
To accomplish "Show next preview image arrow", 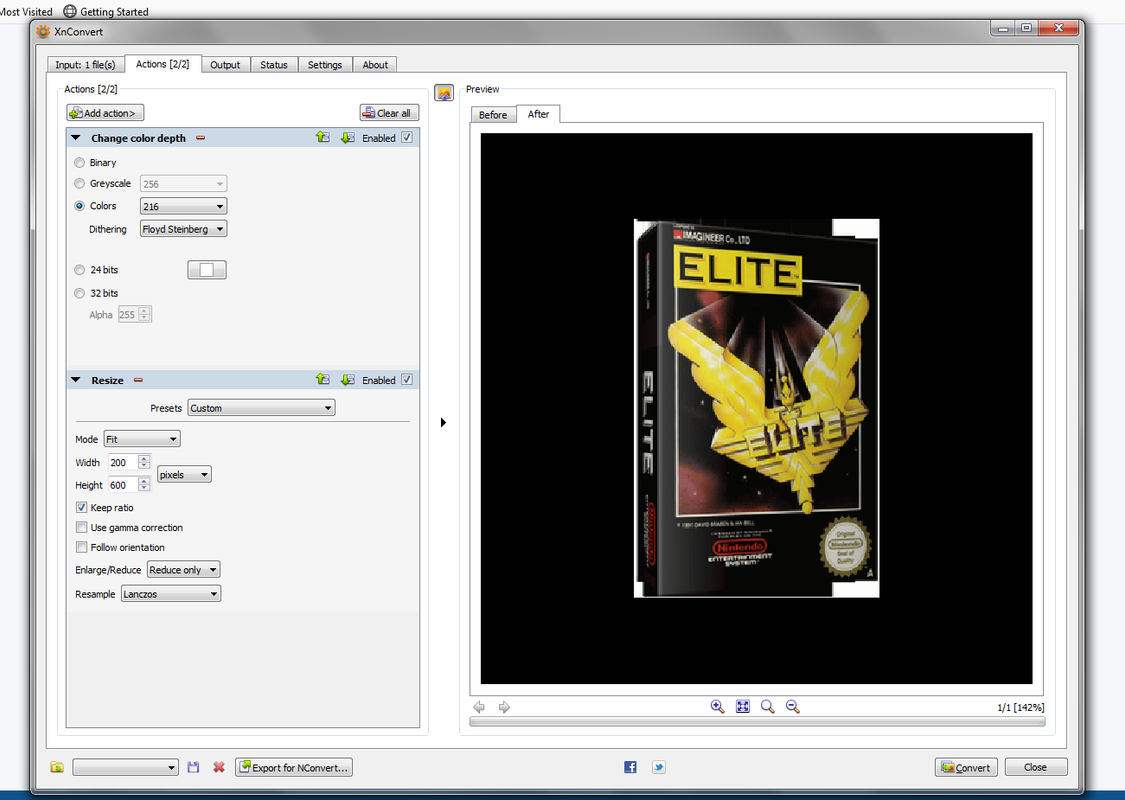I will click(504, 707).
